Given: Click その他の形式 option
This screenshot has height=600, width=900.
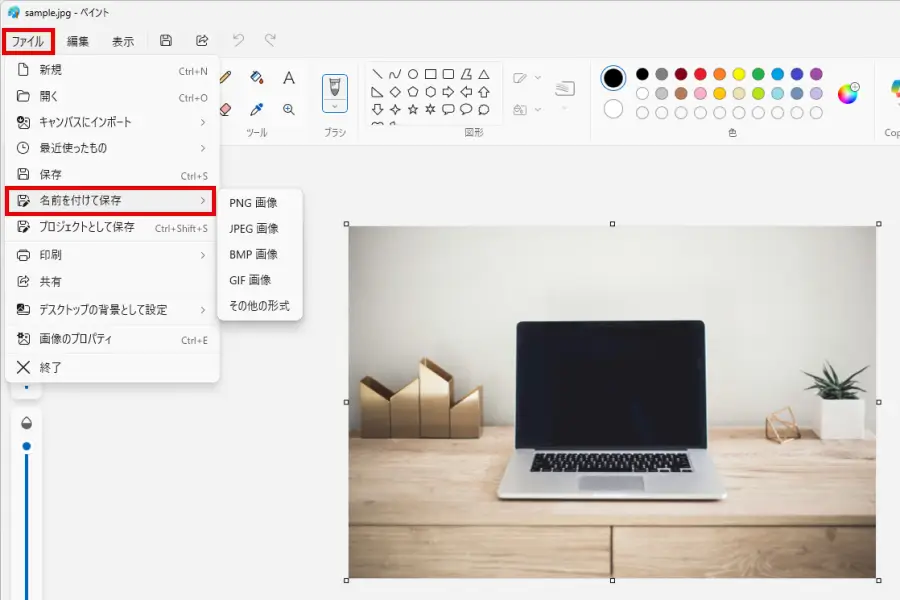Looking at the screenshot, I should (x=259, y=306).
